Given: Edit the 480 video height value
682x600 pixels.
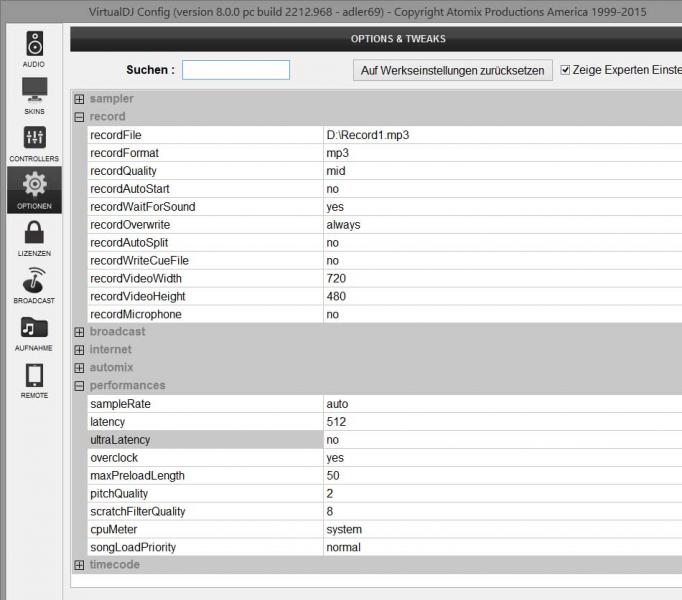Looking at the screenshot, I should 336,296.
